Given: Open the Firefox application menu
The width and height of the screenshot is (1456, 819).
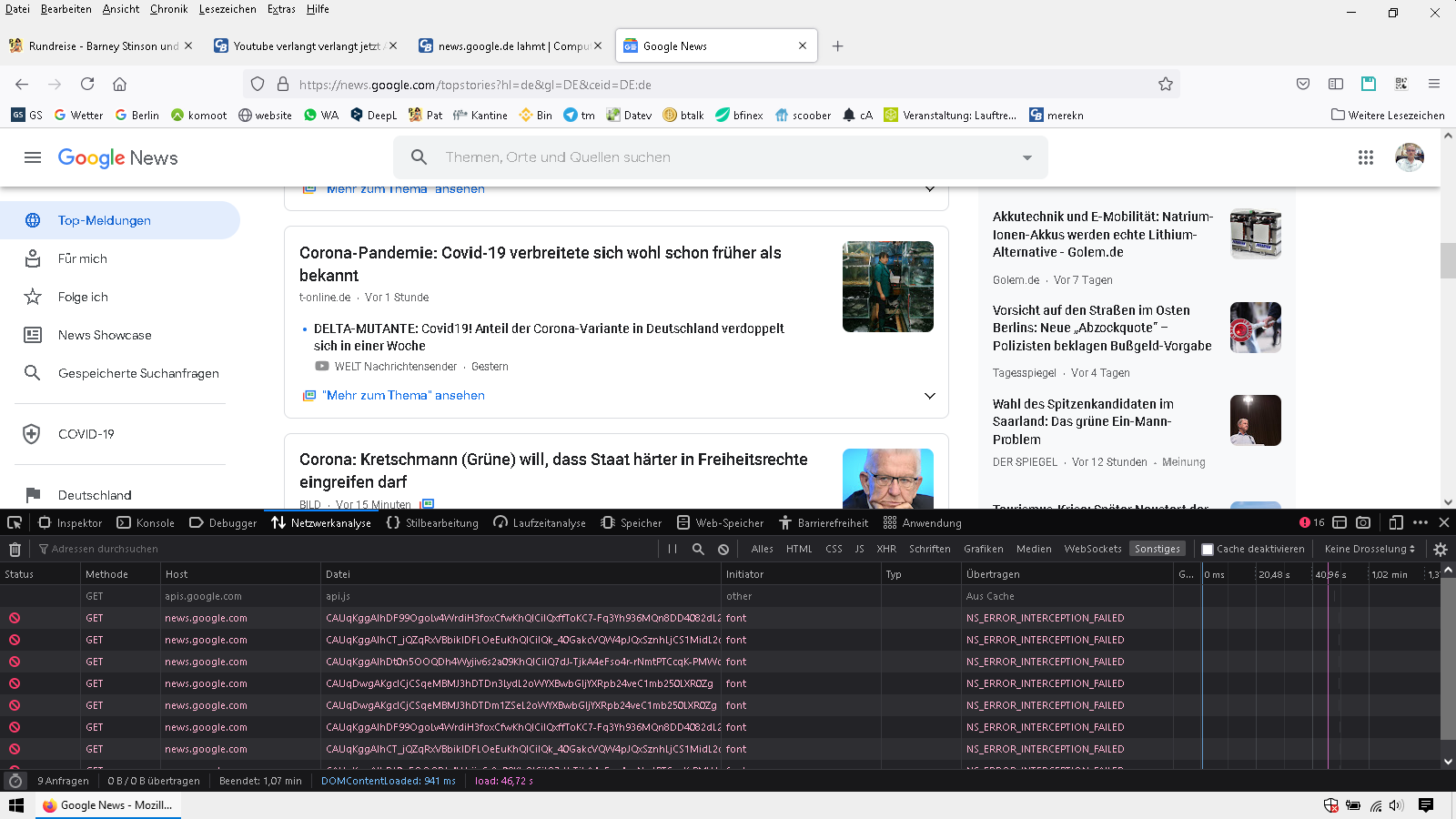Looking at the screenshot, I should coord(1434,84).
